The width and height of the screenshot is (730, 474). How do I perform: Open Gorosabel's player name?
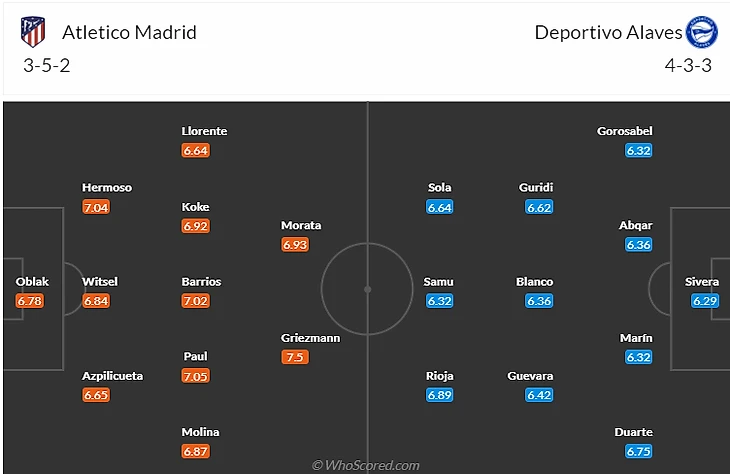coord(624,131)
